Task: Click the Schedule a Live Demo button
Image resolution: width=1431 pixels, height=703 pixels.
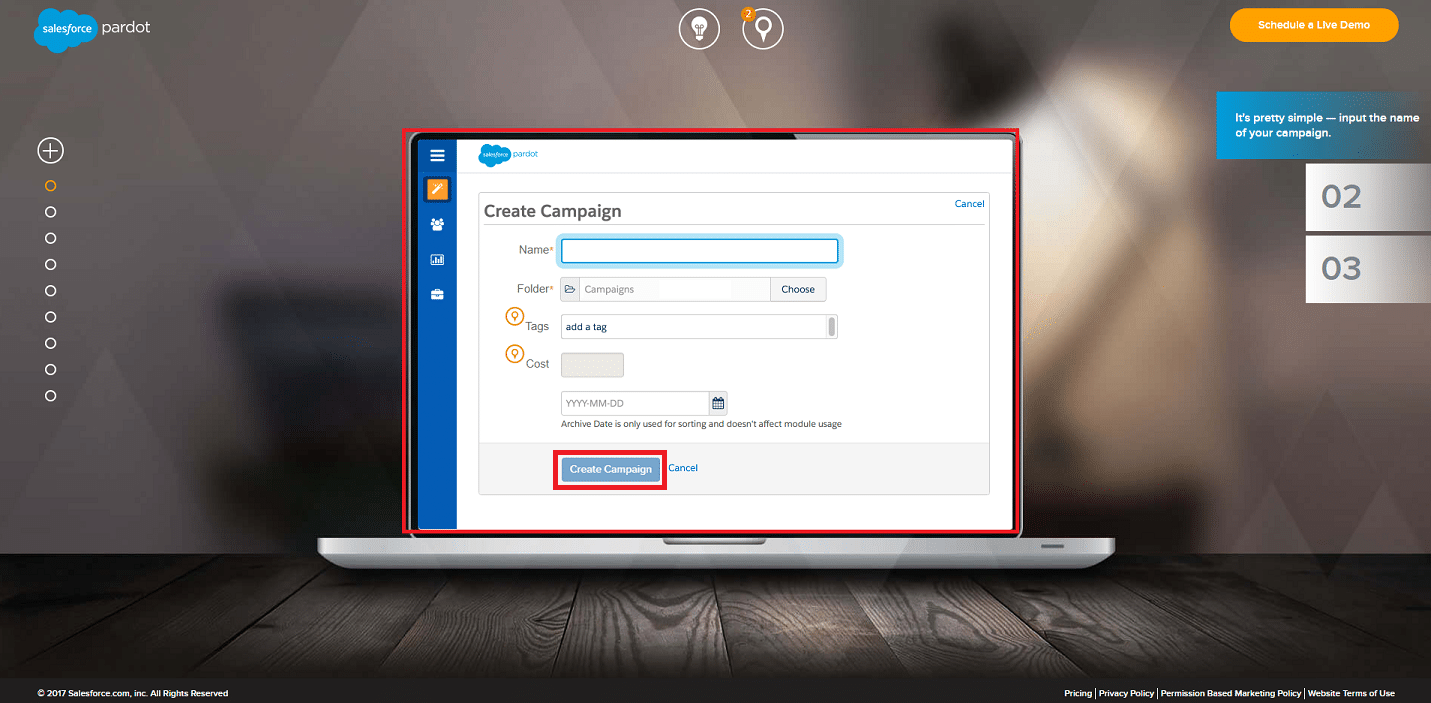Action: click(x=1314, y=25)
